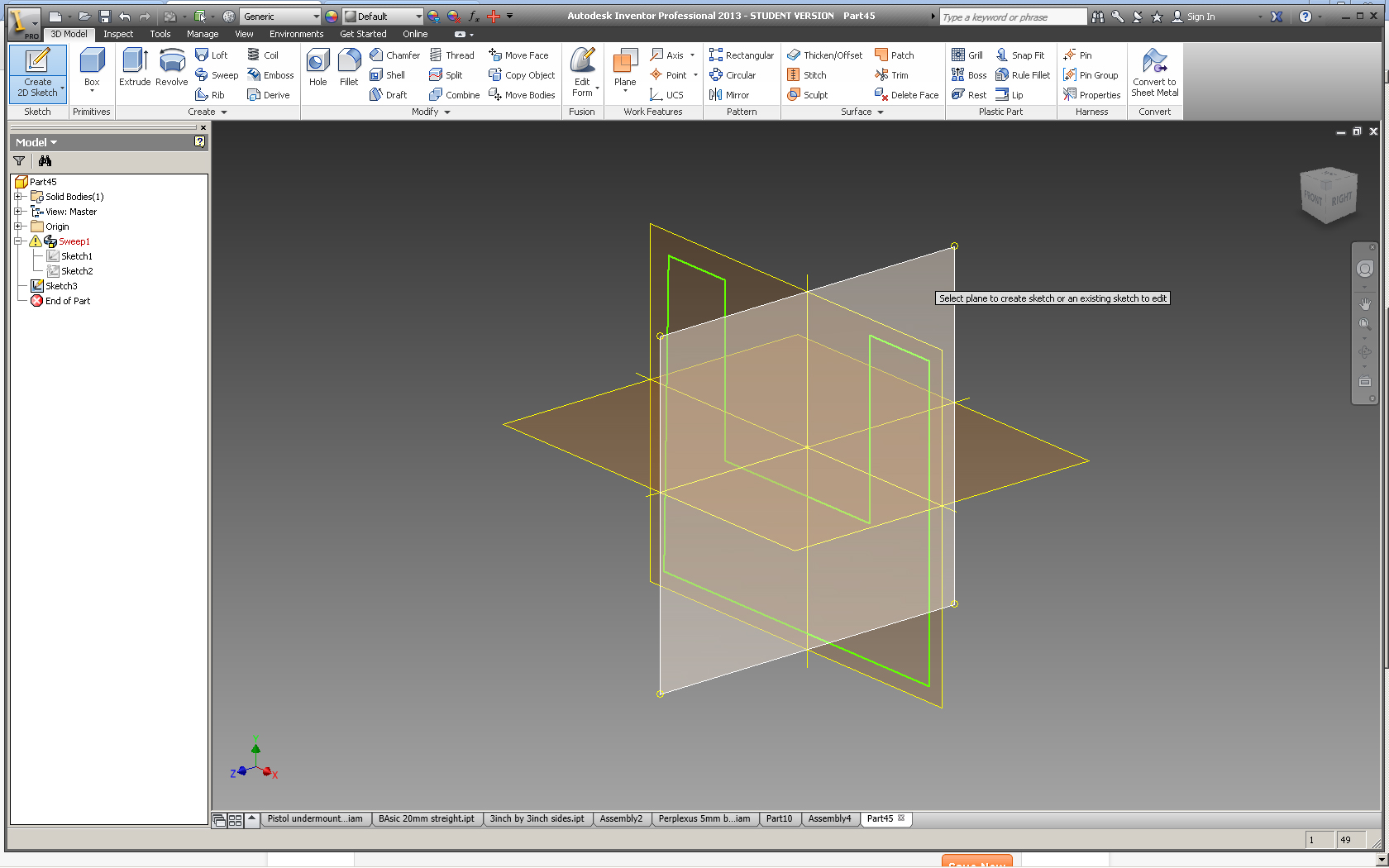This screenshot has width=1389, height=868.
Task: Click Create 2D Sketch tool
Action: (x=37, y=73)
